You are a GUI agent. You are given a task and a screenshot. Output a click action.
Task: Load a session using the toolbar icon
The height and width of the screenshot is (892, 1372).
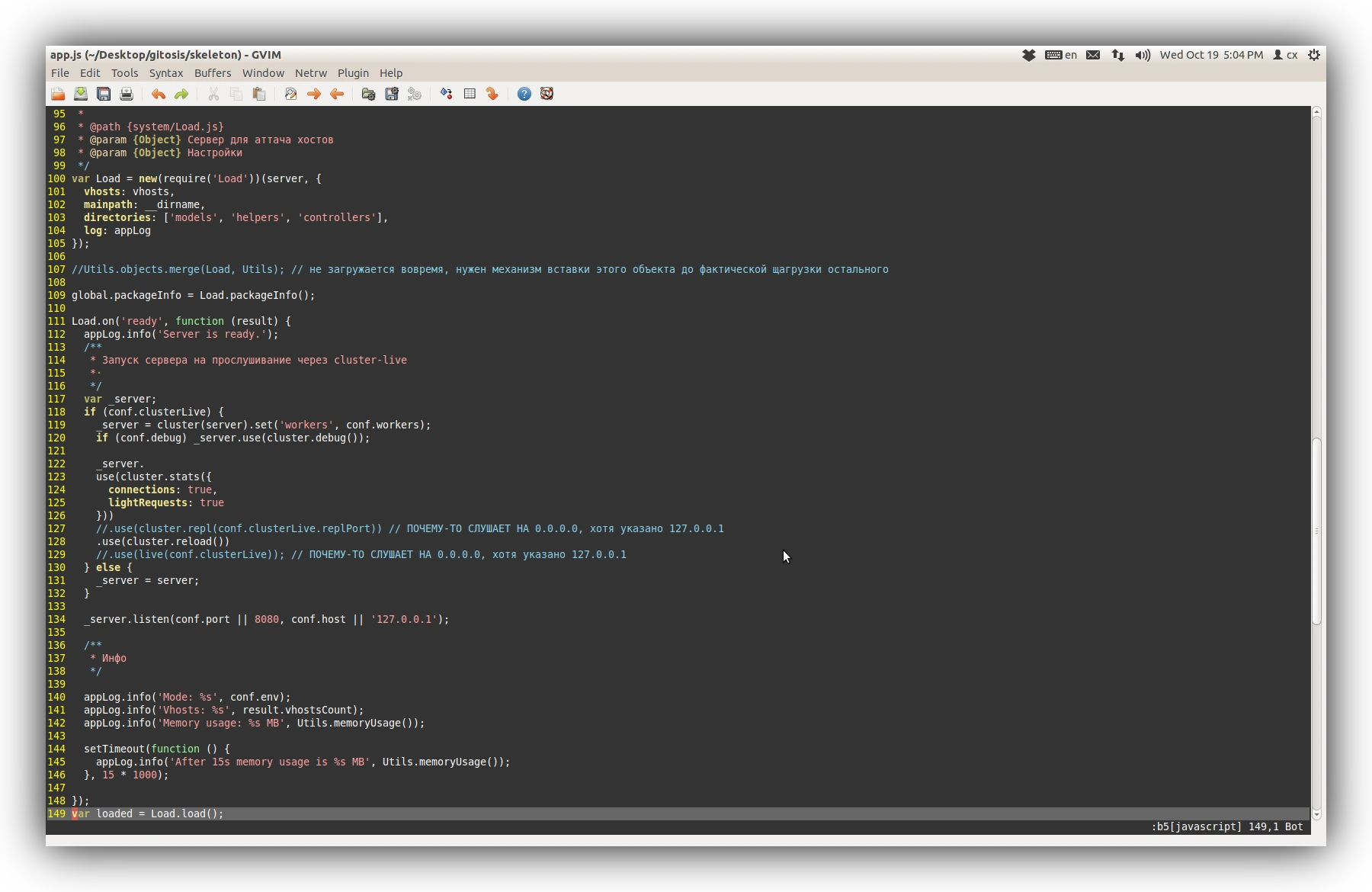[369, 94]
